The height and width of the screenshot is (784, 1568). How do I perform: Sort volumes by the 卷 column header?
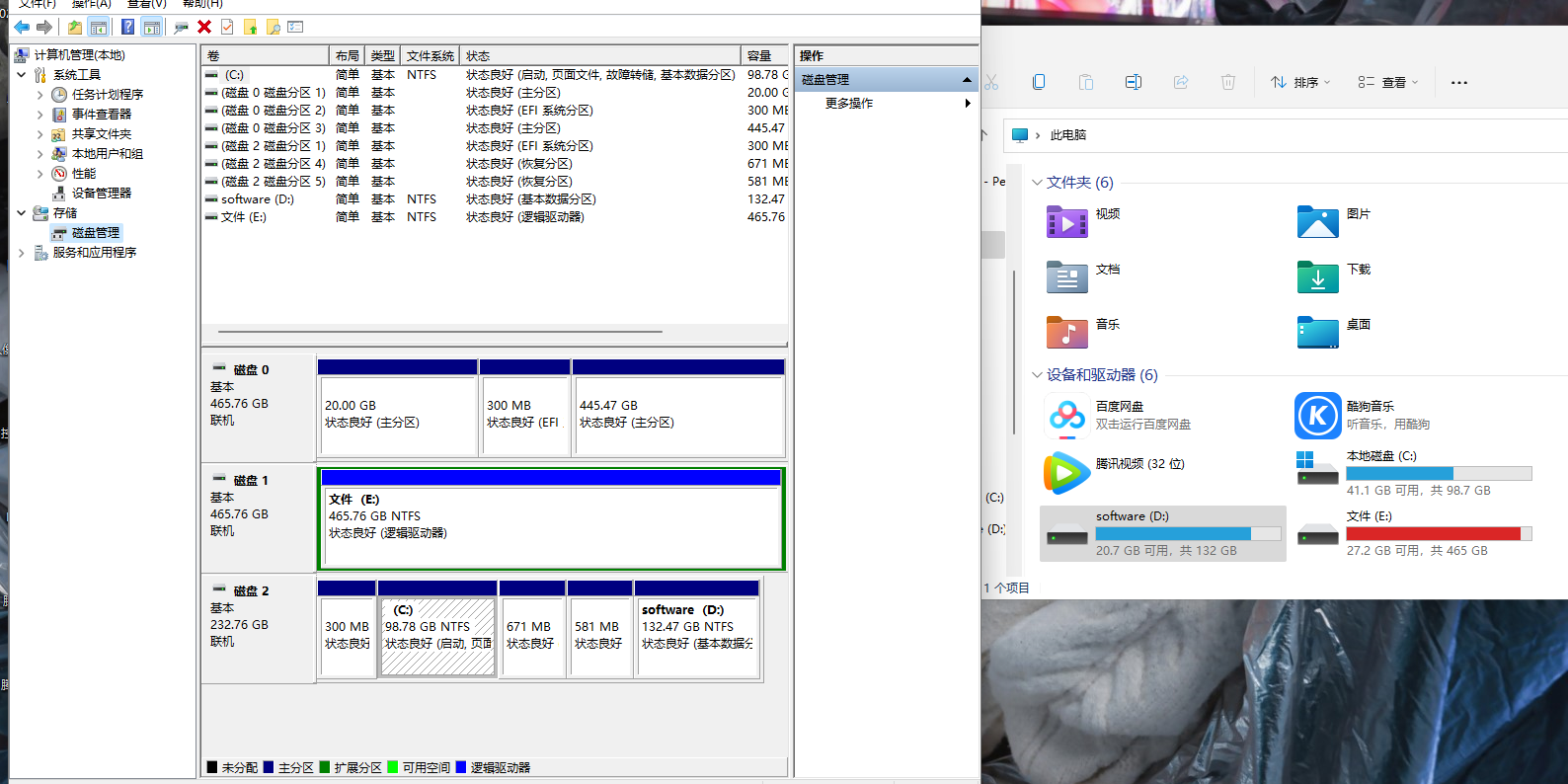(x=265, y=56)
